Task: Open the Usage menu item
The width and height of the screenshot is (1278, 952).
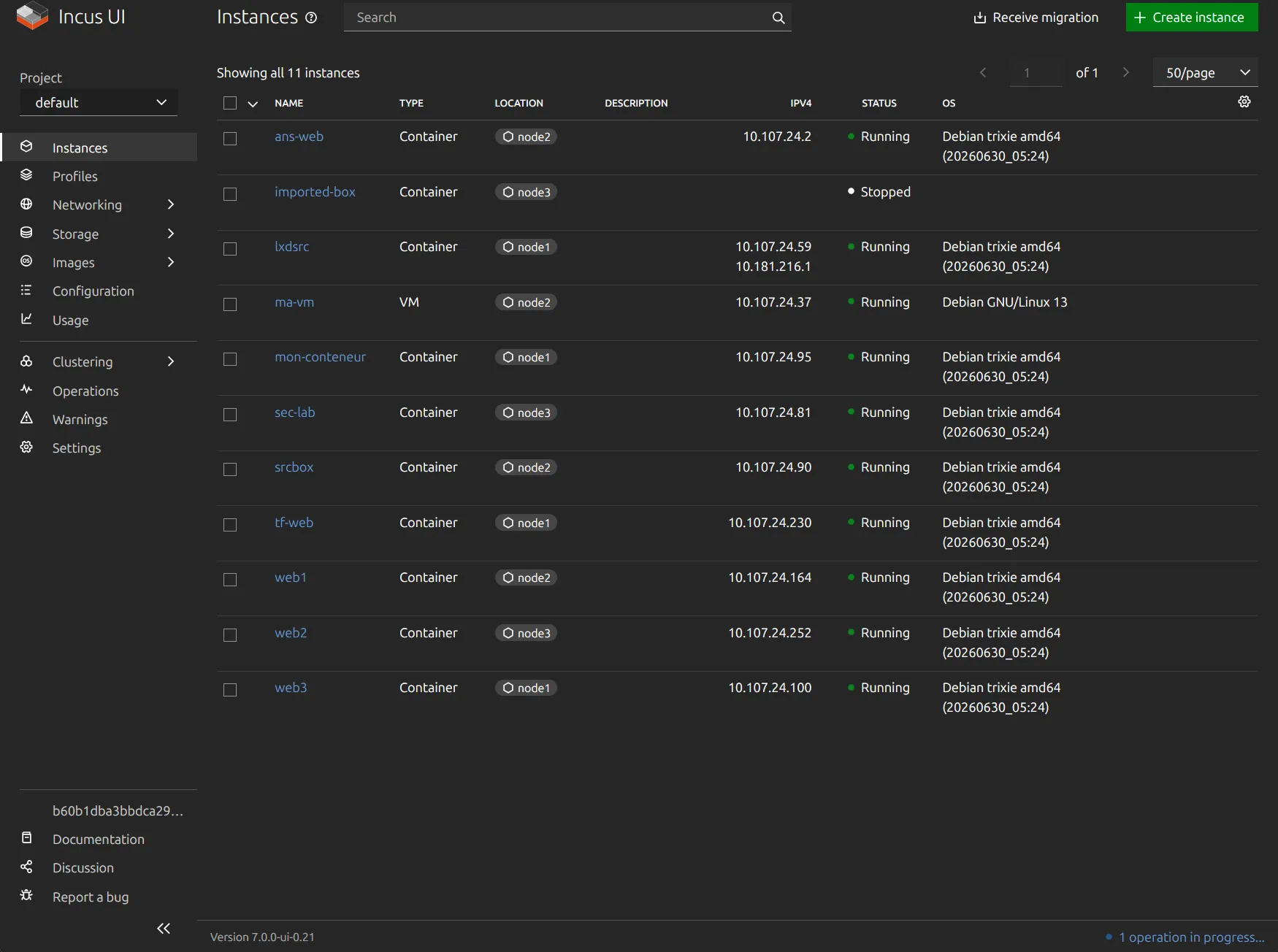Action: (x=99, y=320)
